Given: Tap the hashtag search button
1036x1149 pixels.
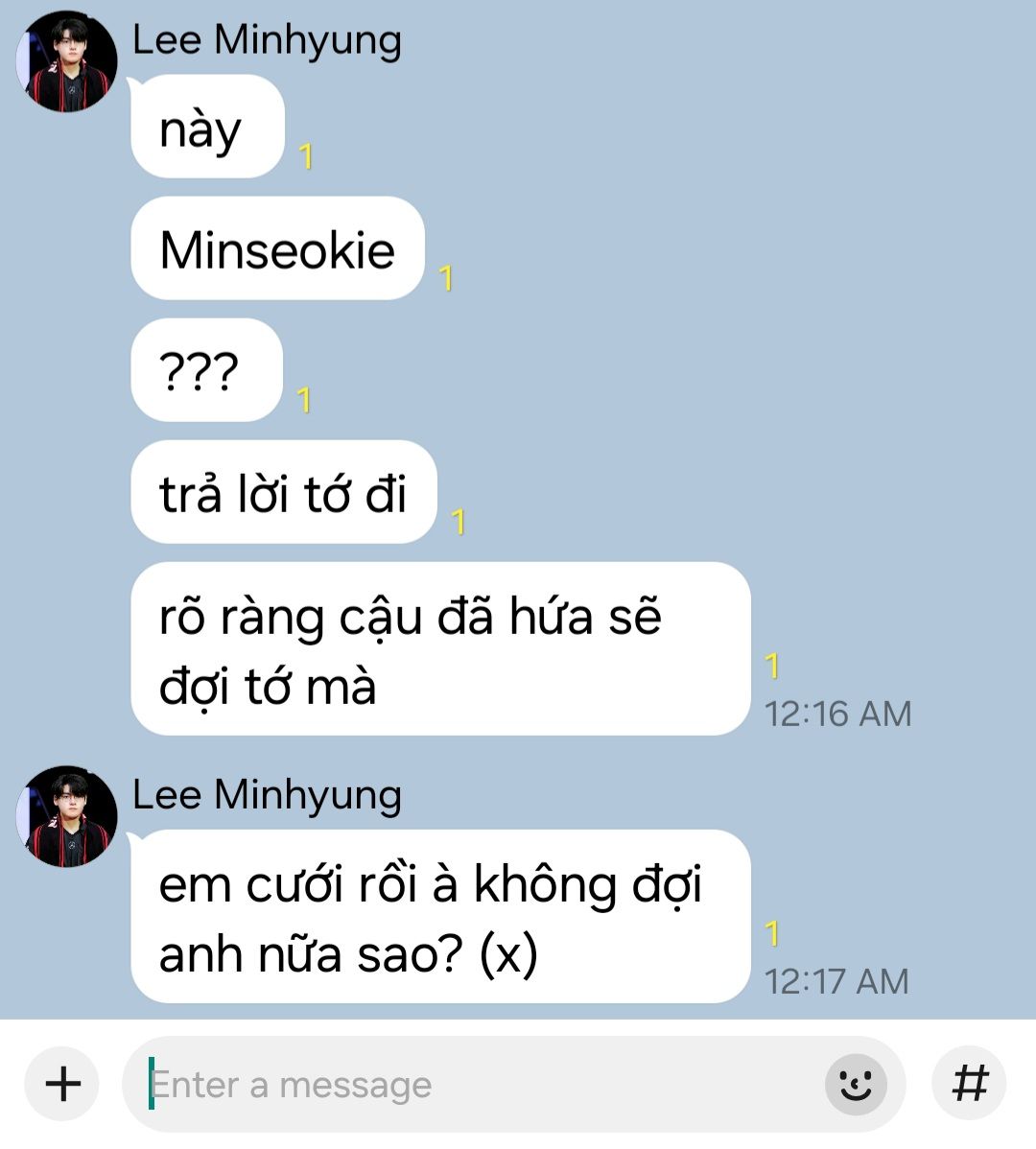Looking at the screenshot, I should [x=969, y=1083].
